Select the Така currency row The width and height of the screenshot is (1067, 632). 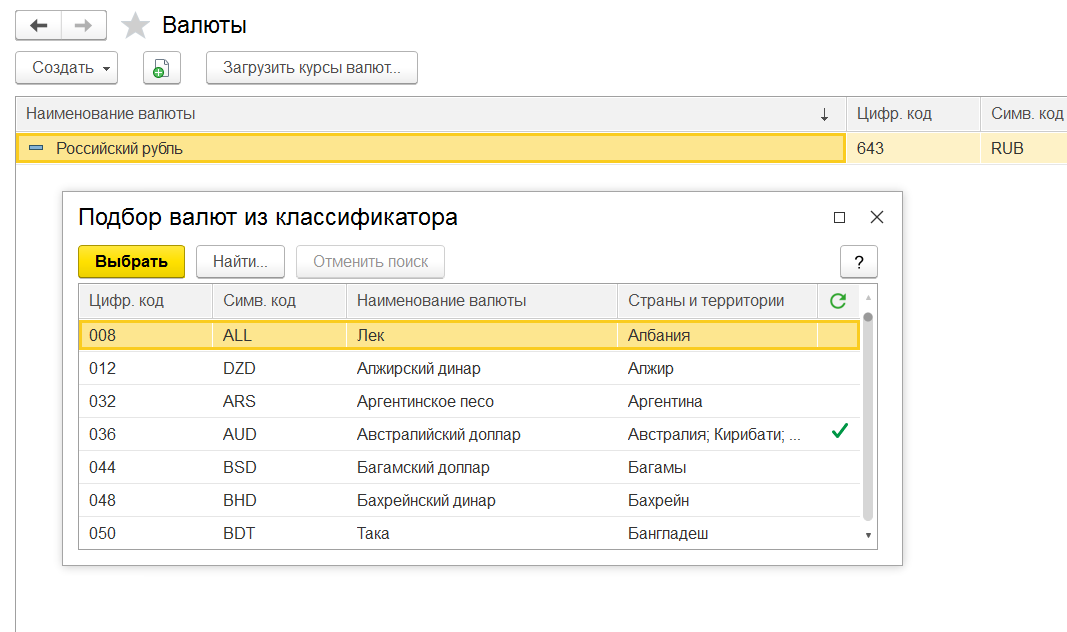[470, 533]
